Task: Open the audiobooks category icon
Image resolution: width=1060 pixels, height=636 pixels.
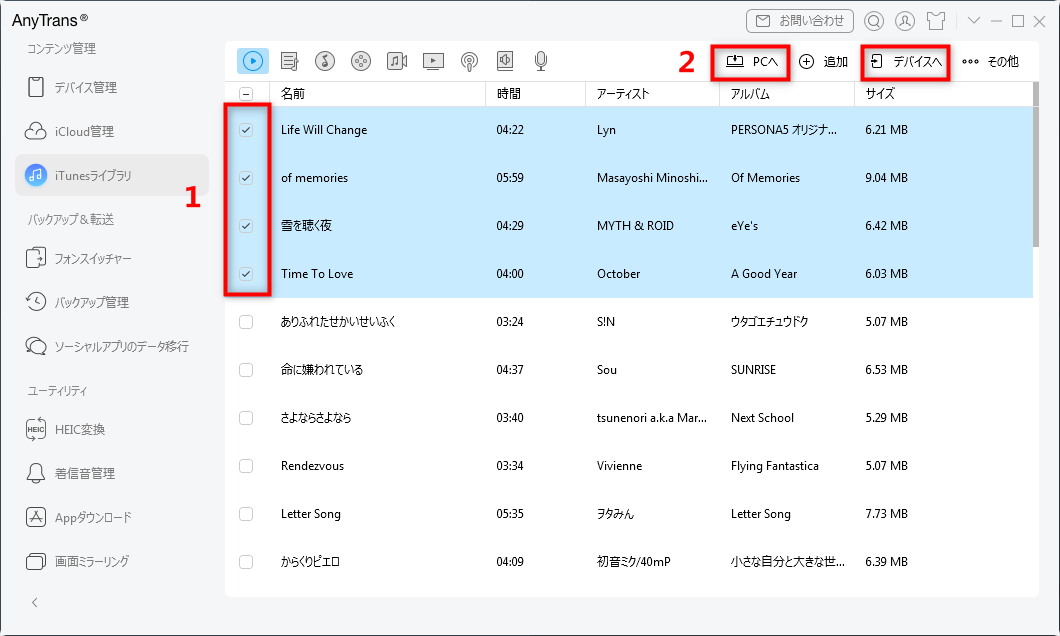Action: point(505,62)
